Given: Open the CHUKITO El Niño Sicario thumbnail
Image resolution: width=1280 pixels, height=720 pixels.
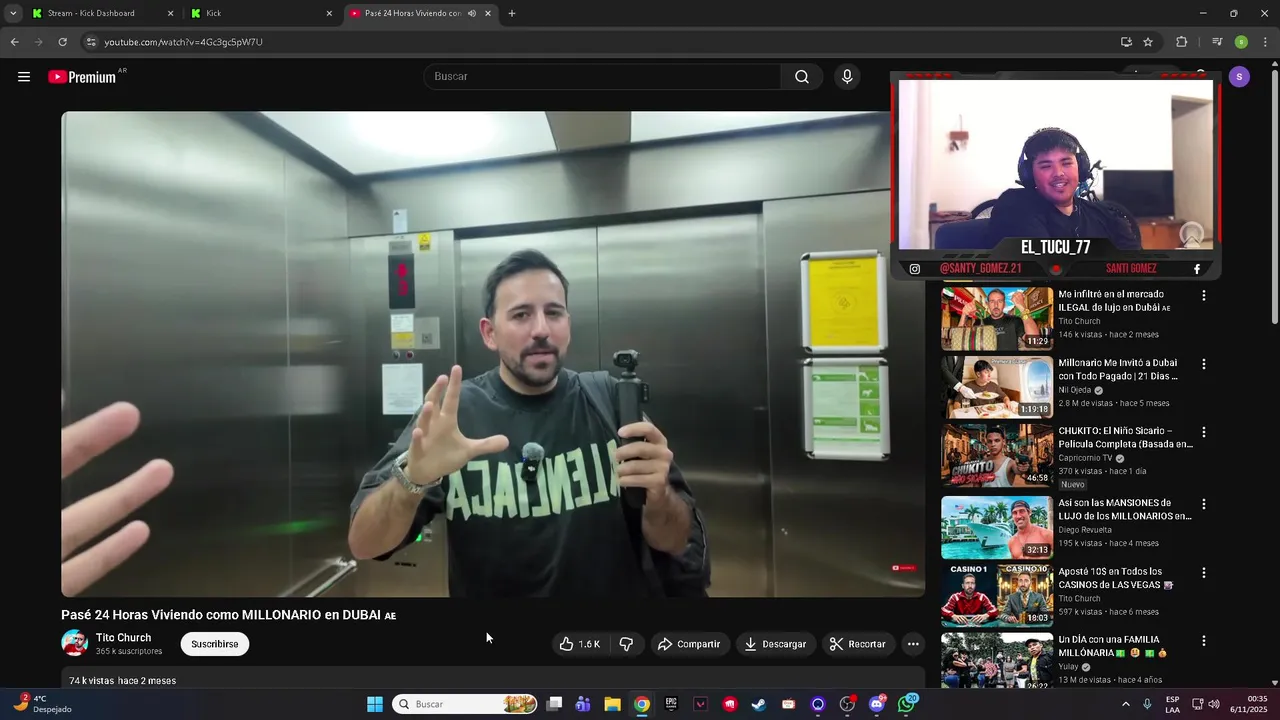Looking at the screenshot, I should click(997, 456).
